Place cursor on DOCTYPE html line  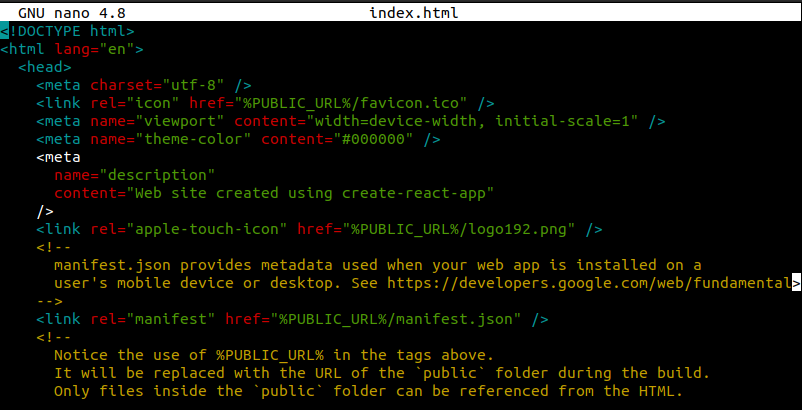tap(68, 31)
